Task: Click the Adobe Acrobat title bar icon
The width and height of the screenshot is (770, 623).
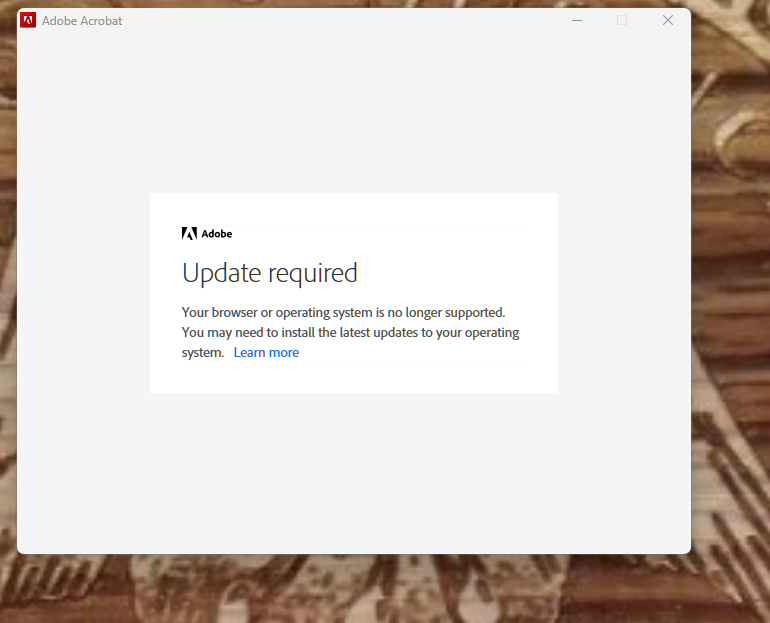Action: click(x=28, y=20)
